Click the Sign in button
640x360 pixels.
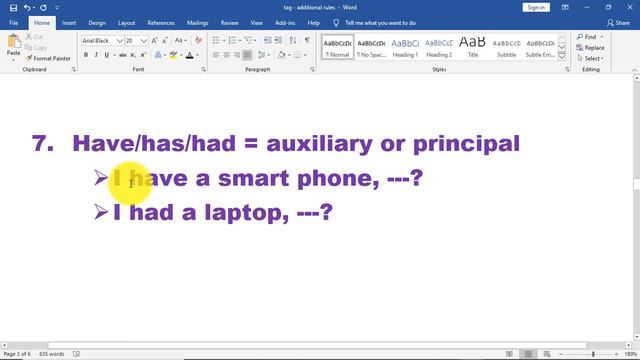(x=536, y=7)
